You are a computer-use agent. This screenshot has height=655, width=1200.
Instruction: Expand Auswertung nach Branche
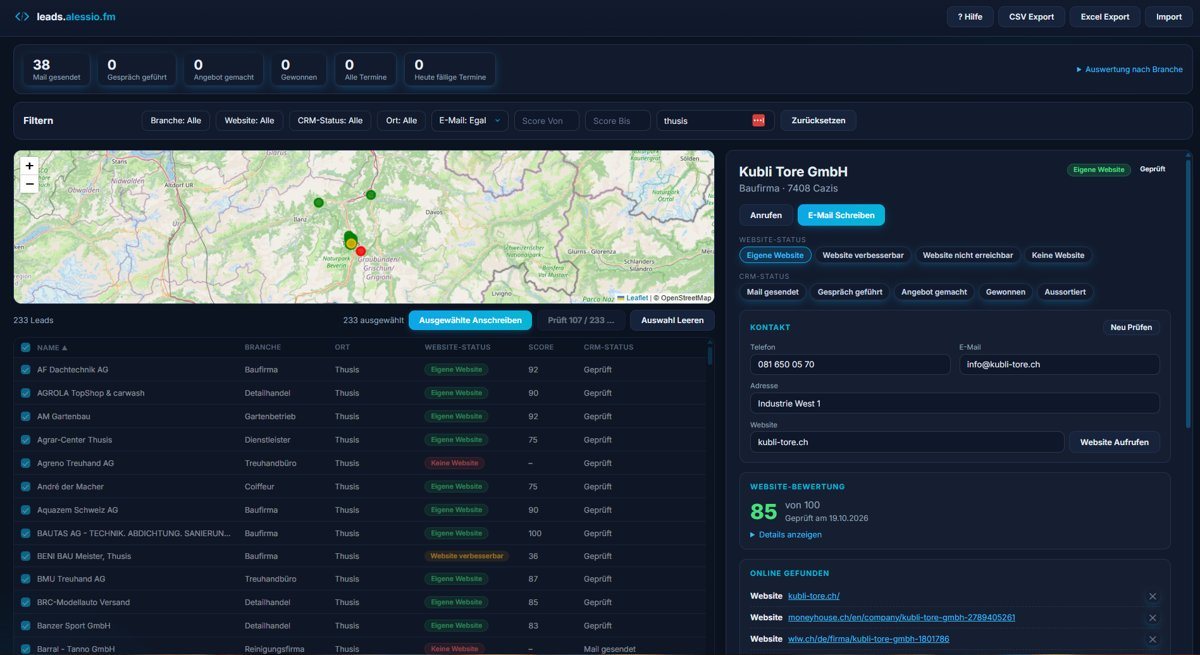[x=1129, y=70]
